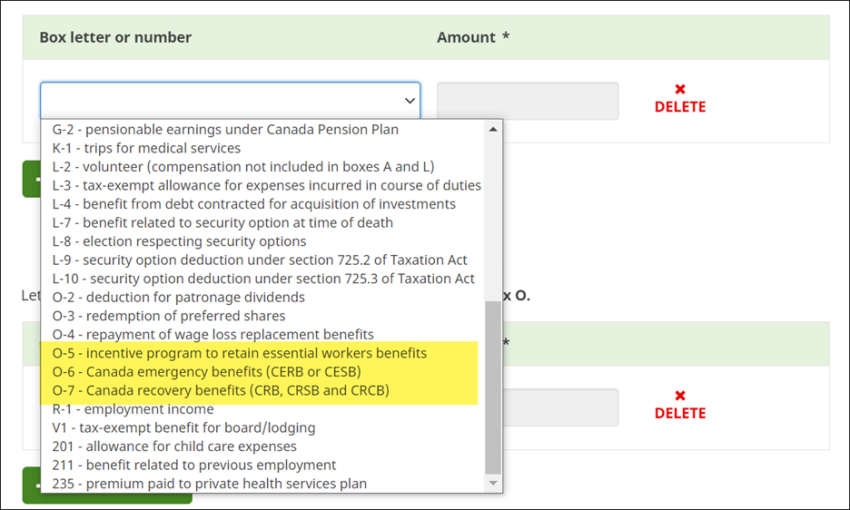Click the first row Amount input field

527,101
